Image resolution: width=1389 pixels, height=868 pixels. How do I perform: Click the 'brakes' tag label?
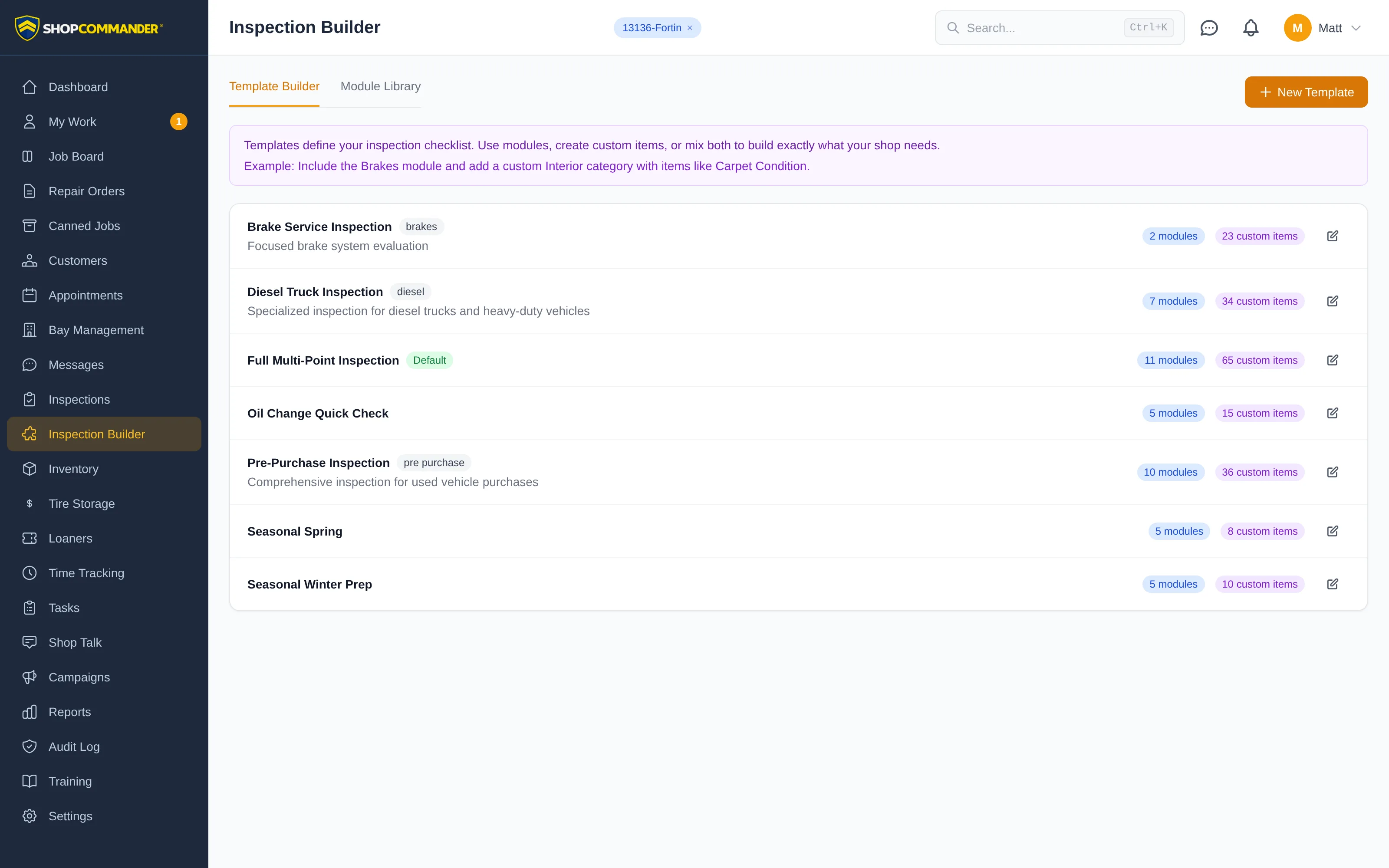coord(421,227)
